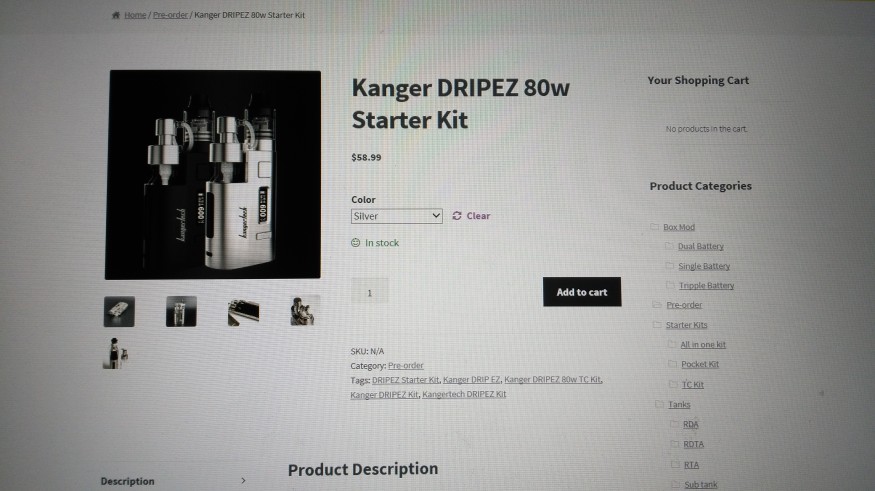Click the Pre-order folder icon in categories
The height and width of the screenshot is (491, 875).
(657, 304)
